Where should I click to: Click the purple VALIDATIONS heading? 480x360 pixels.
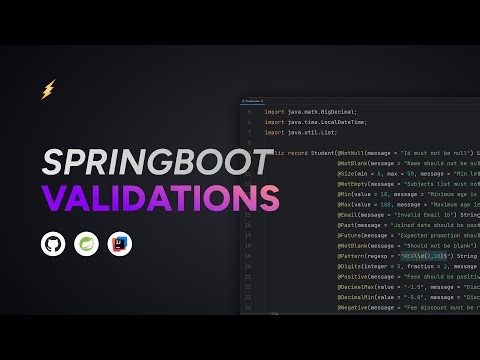tap(161, 198)
